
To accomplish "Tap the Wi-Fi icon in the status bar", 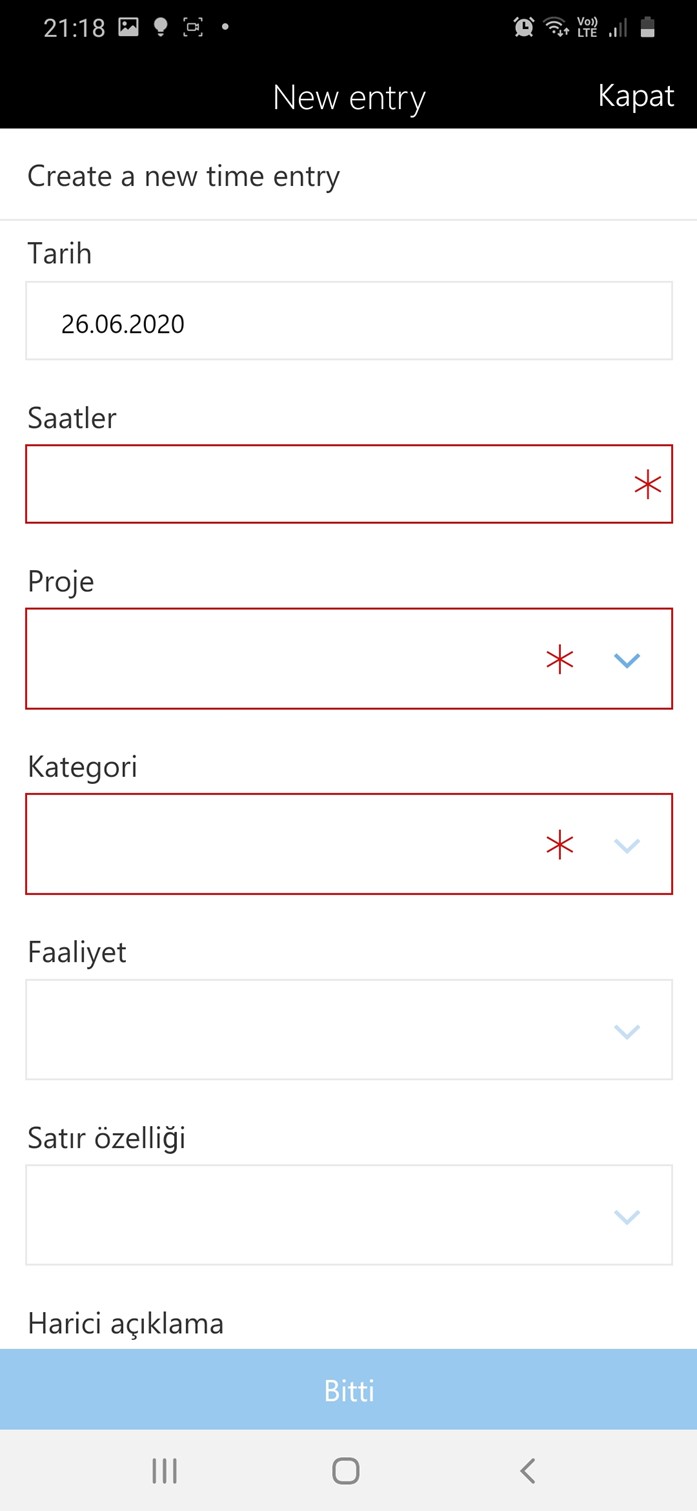I will pyautogui.click(x=556, y=28).
